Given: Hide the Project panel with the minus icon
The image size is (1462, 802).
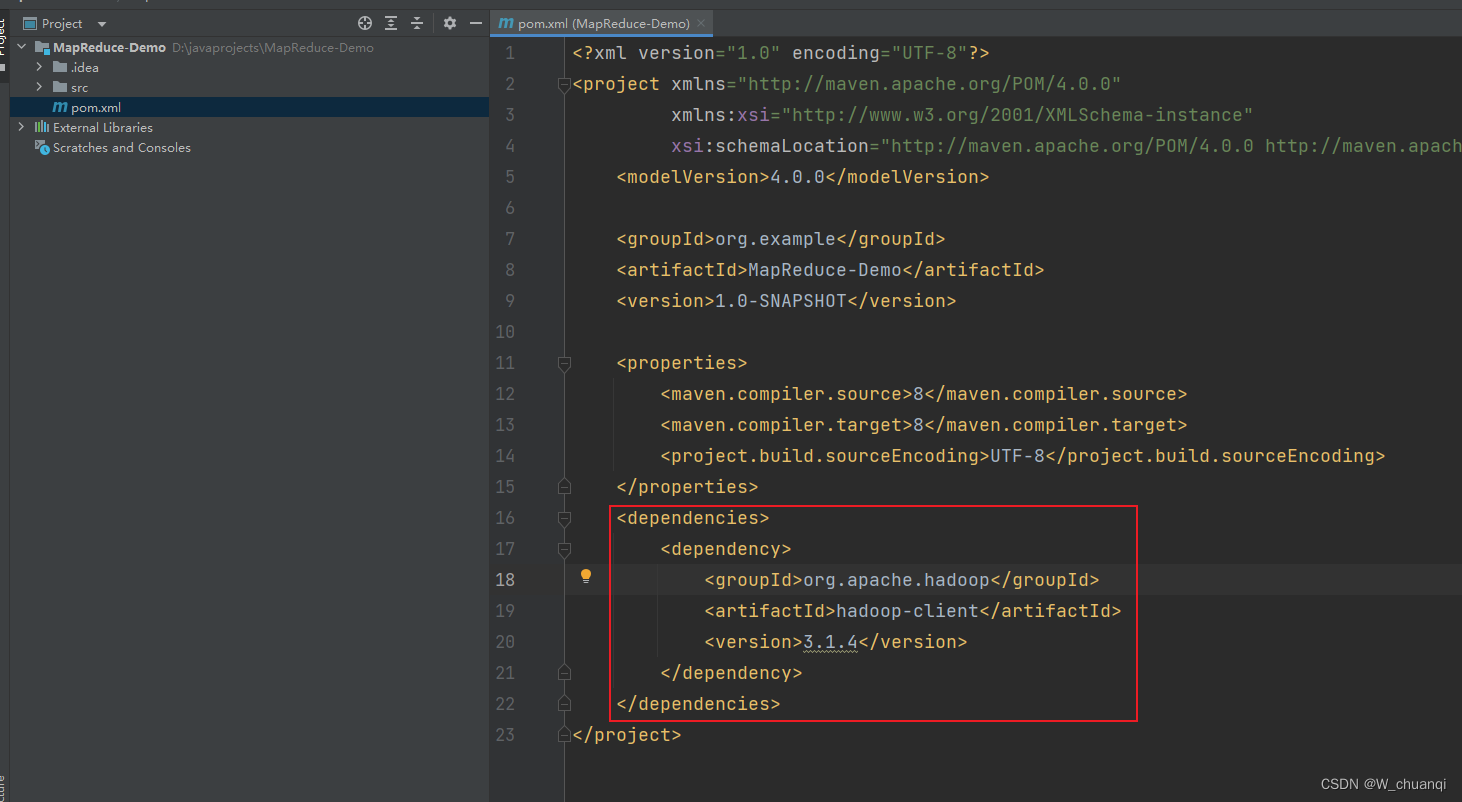Looking at the screenshot, I should (476, 23).
